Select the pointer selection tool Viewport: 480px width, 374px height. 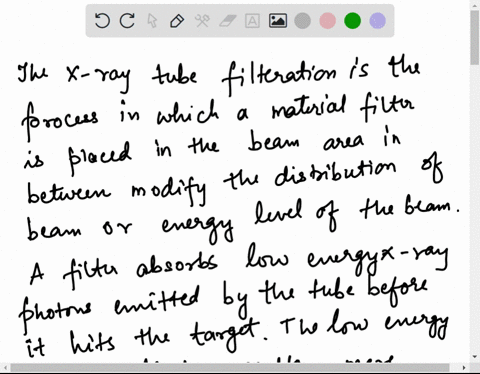(x=152, y=21)
